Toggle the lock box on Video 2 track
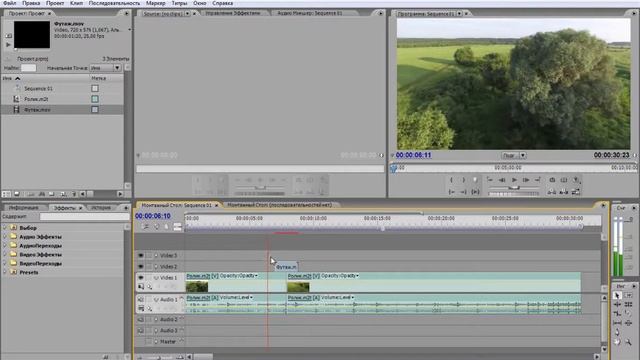The width and height of the screenshot is (640, 360). 149,267
